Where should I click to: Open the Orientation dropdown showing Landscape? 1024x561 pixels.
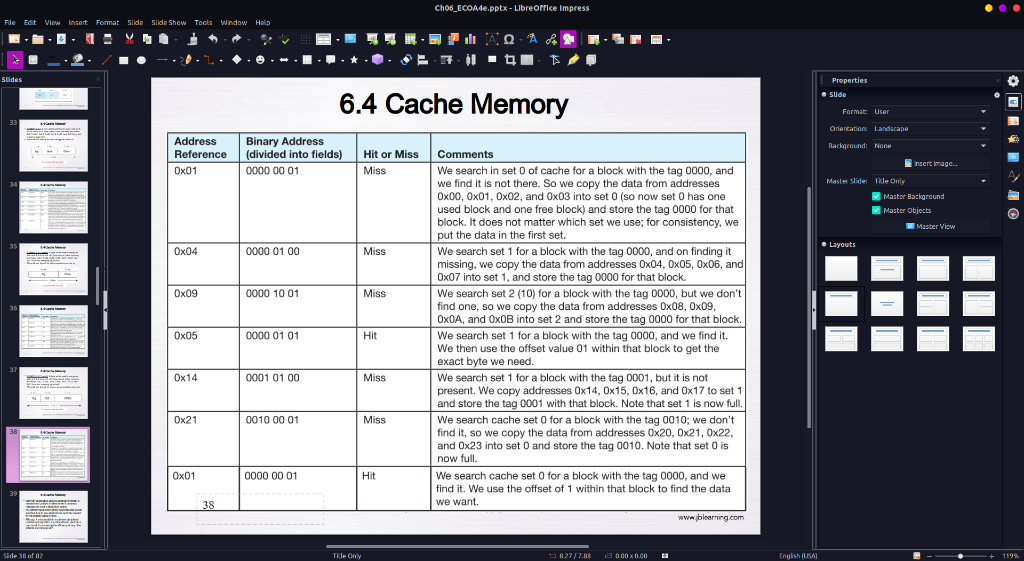pyautogui.click(x=930, y=129)
